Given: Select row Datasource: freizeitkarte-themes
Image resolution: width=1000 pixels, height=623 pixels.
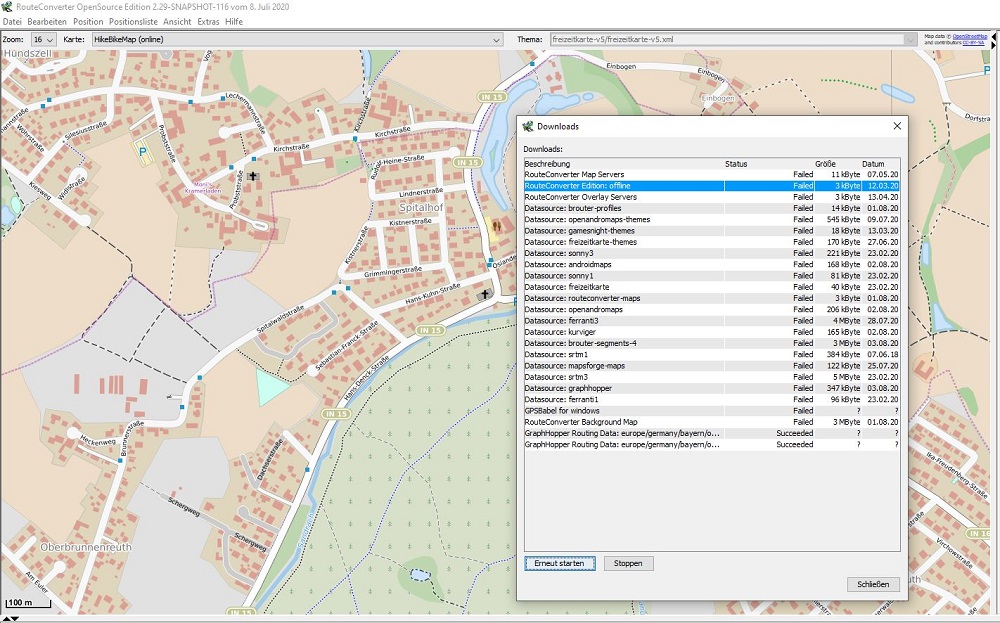Looking at the screenshot, I should [712, 242].
